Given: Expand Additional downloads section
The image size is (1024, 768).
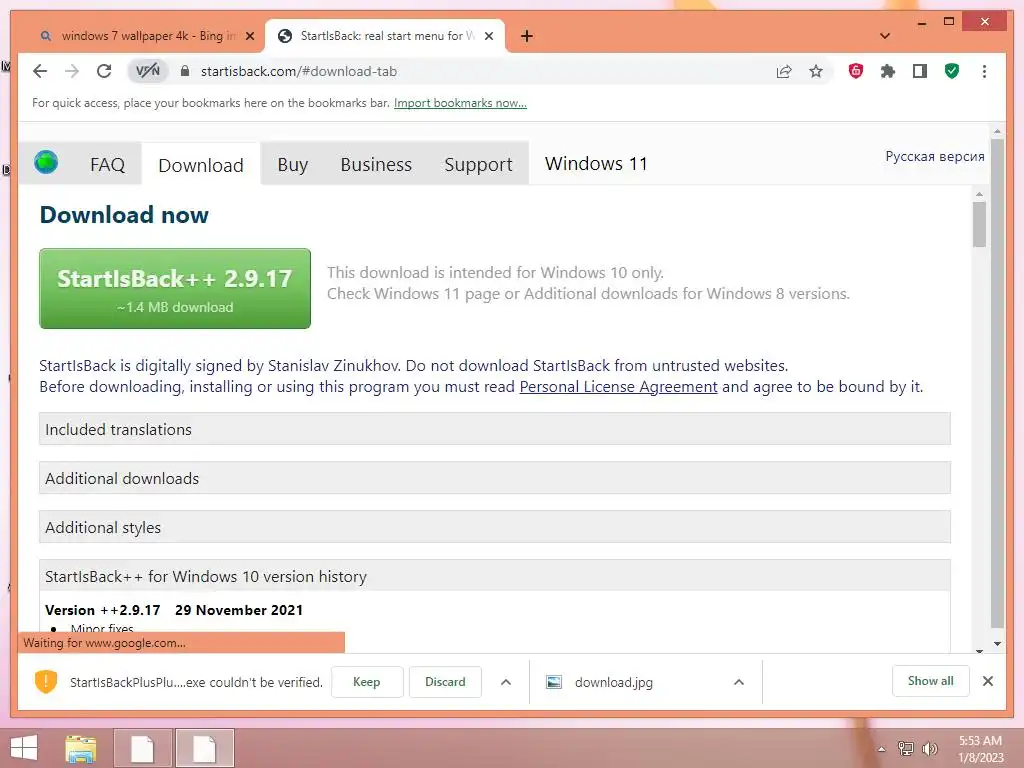Looking at the screenshot, I should [x=494, y=478].
